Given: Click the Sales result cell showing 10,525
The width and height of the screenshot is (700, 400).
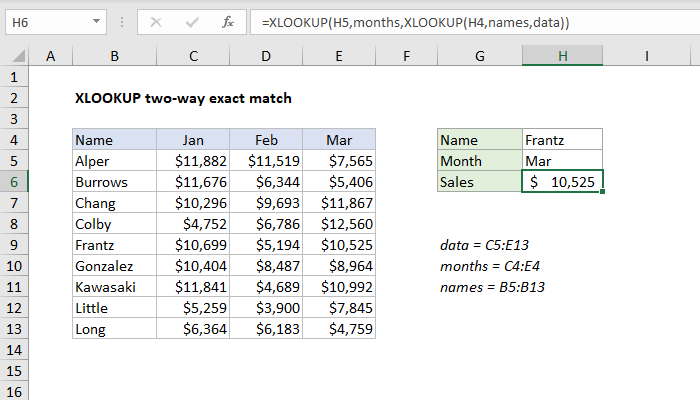Looking at the screenshot, I should click(x=563, y=182).
